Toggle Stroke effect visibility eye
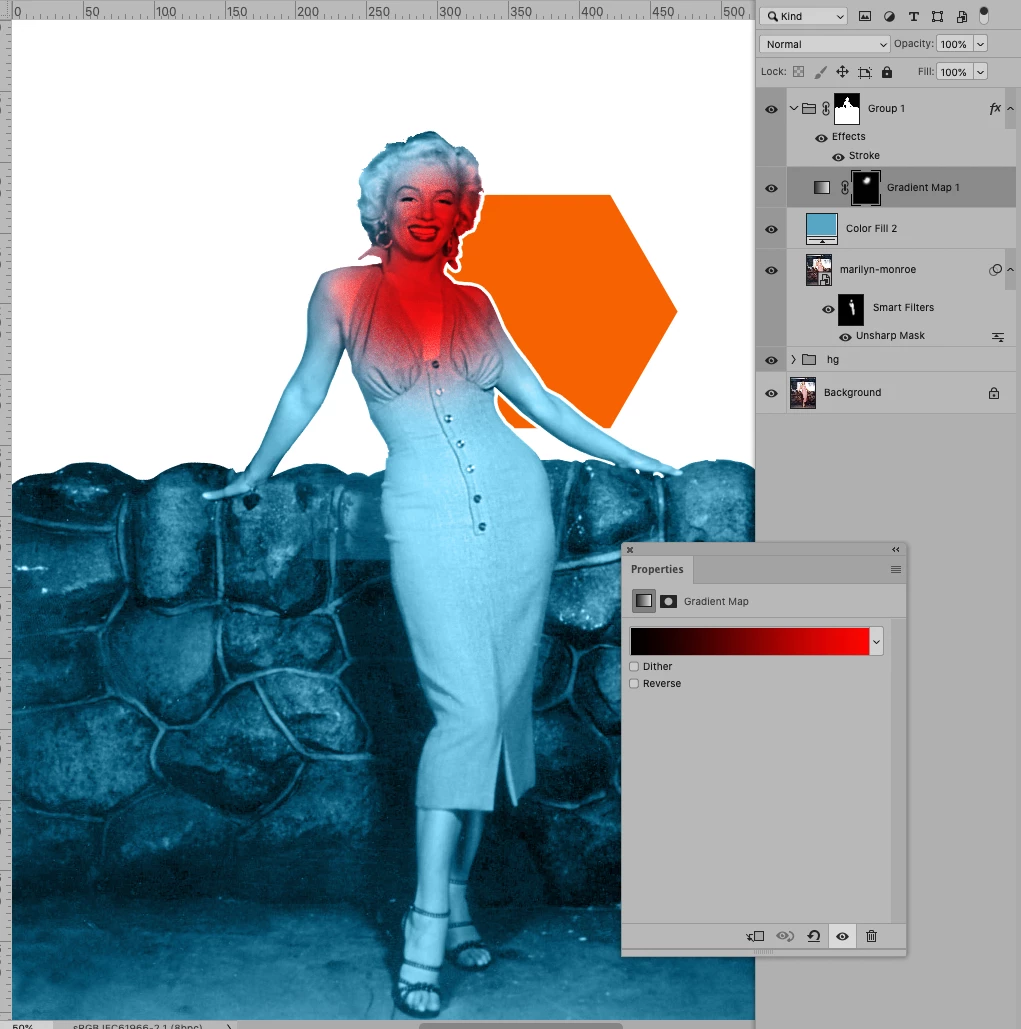Screen dimensions: 1021x1029 838,157
